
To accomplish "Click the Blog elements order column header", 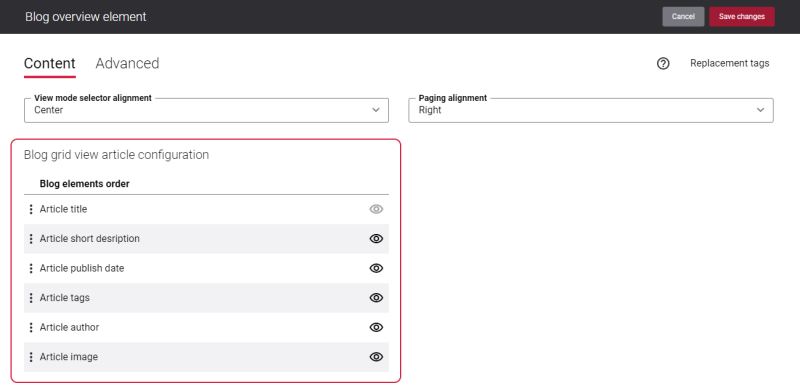I will click(85, 184).
